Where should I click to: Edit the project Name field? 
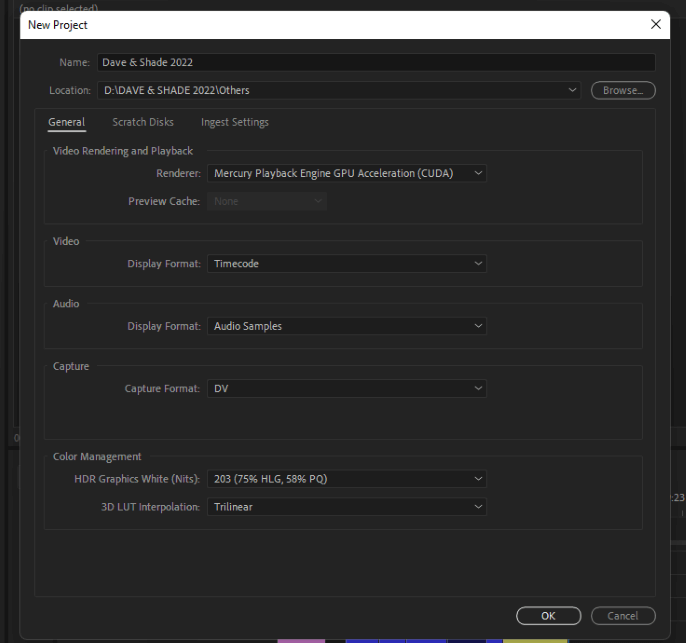[x=376, y=62]
